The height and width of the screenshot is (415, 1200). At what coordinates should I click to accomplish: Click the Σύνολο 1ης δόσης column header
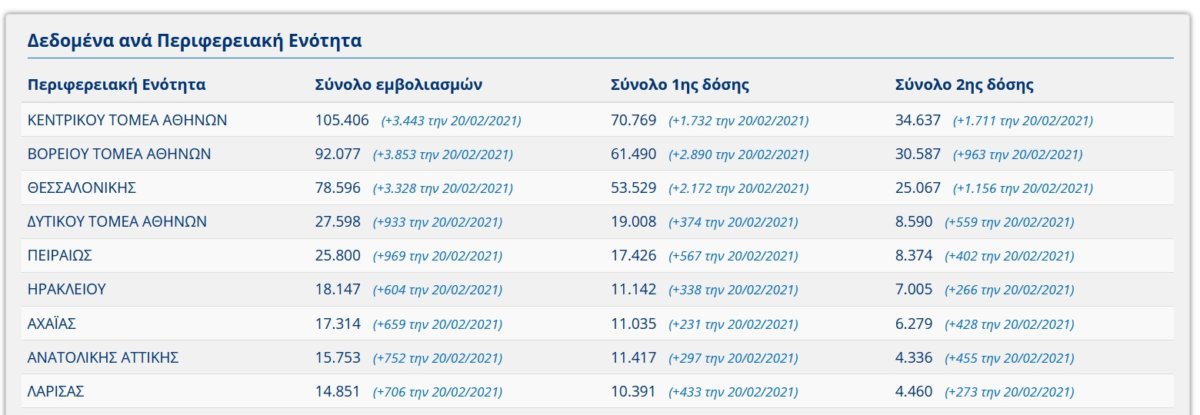(x=680, y=85)
